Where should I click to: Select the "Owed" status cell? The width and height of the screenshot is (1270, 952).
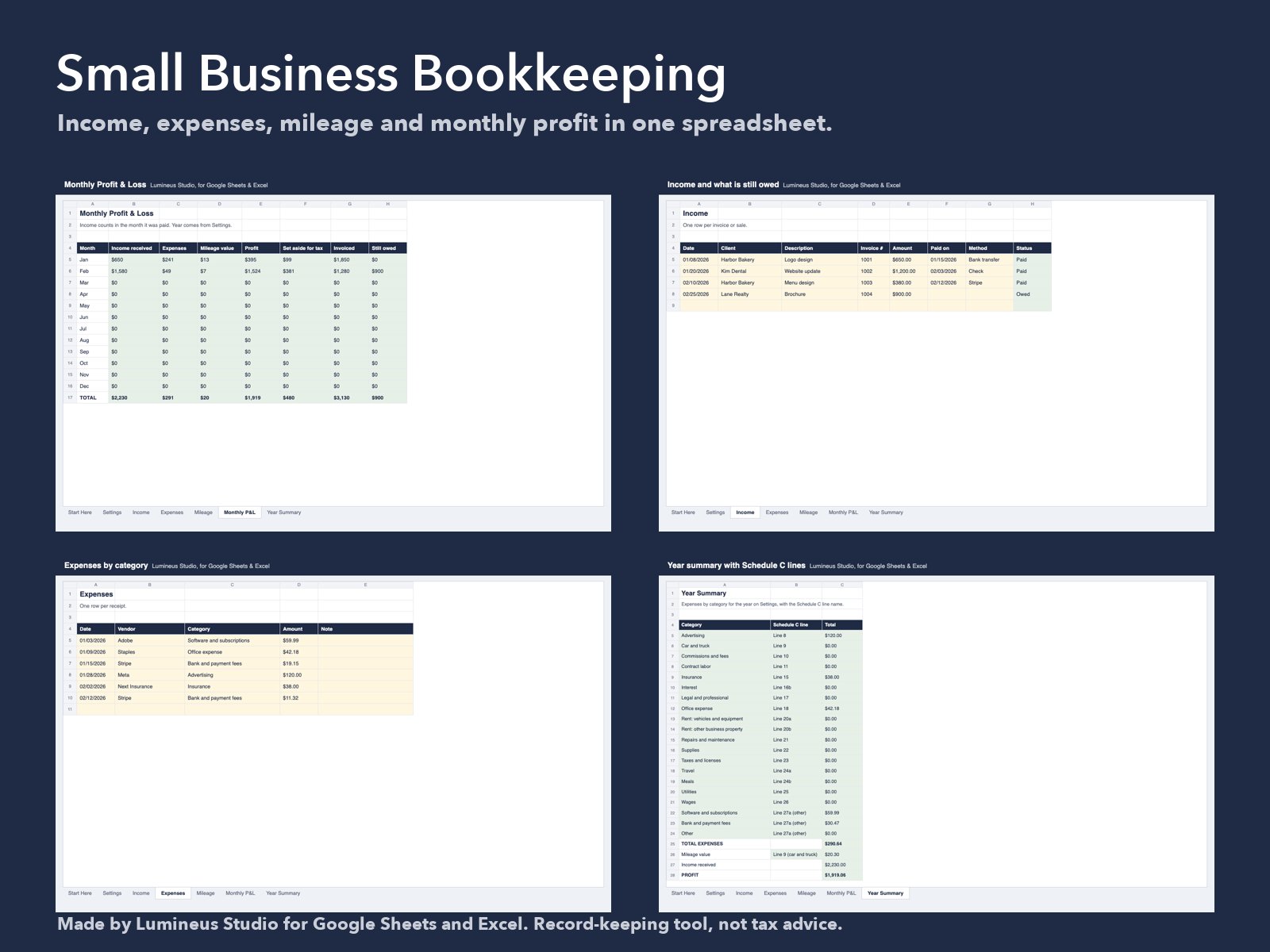tap(1032, 294)
